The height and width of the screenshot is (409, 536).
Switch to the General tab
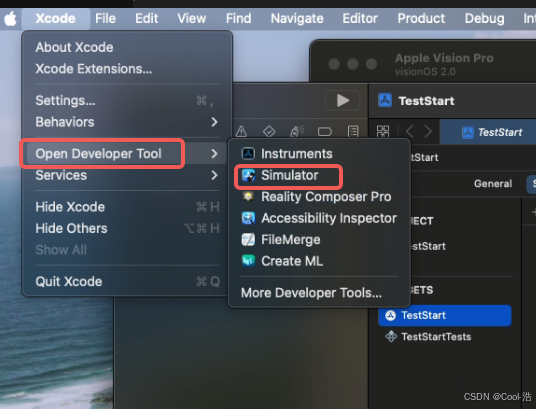coord(493,184)
